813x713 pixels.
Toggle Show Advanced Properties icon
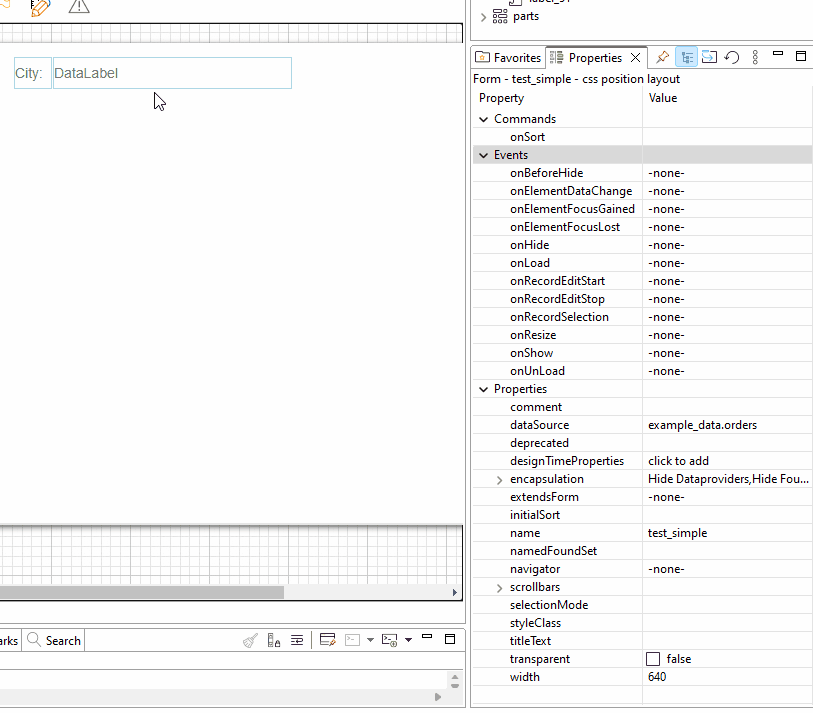708,58
